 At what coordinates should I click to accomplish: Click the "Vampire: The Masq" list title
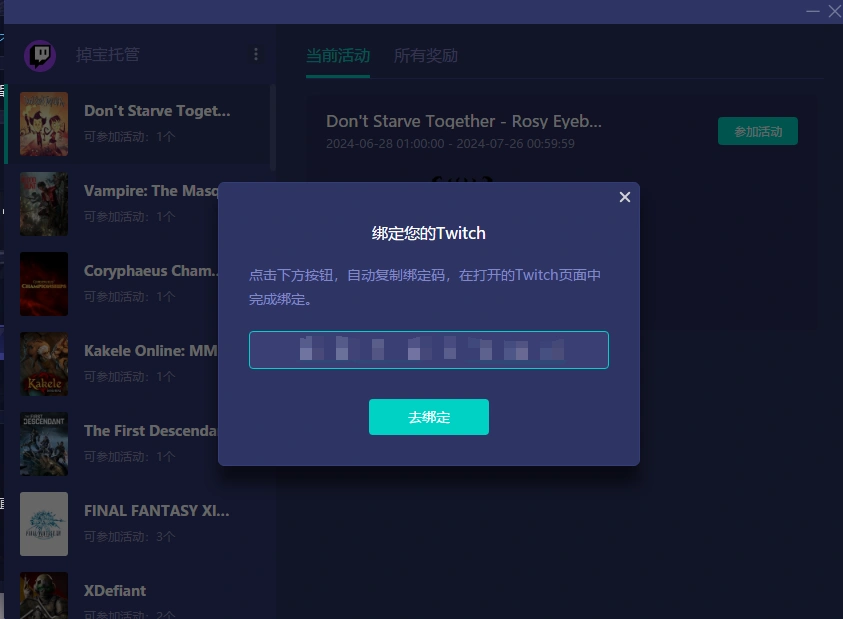(151, 191)
